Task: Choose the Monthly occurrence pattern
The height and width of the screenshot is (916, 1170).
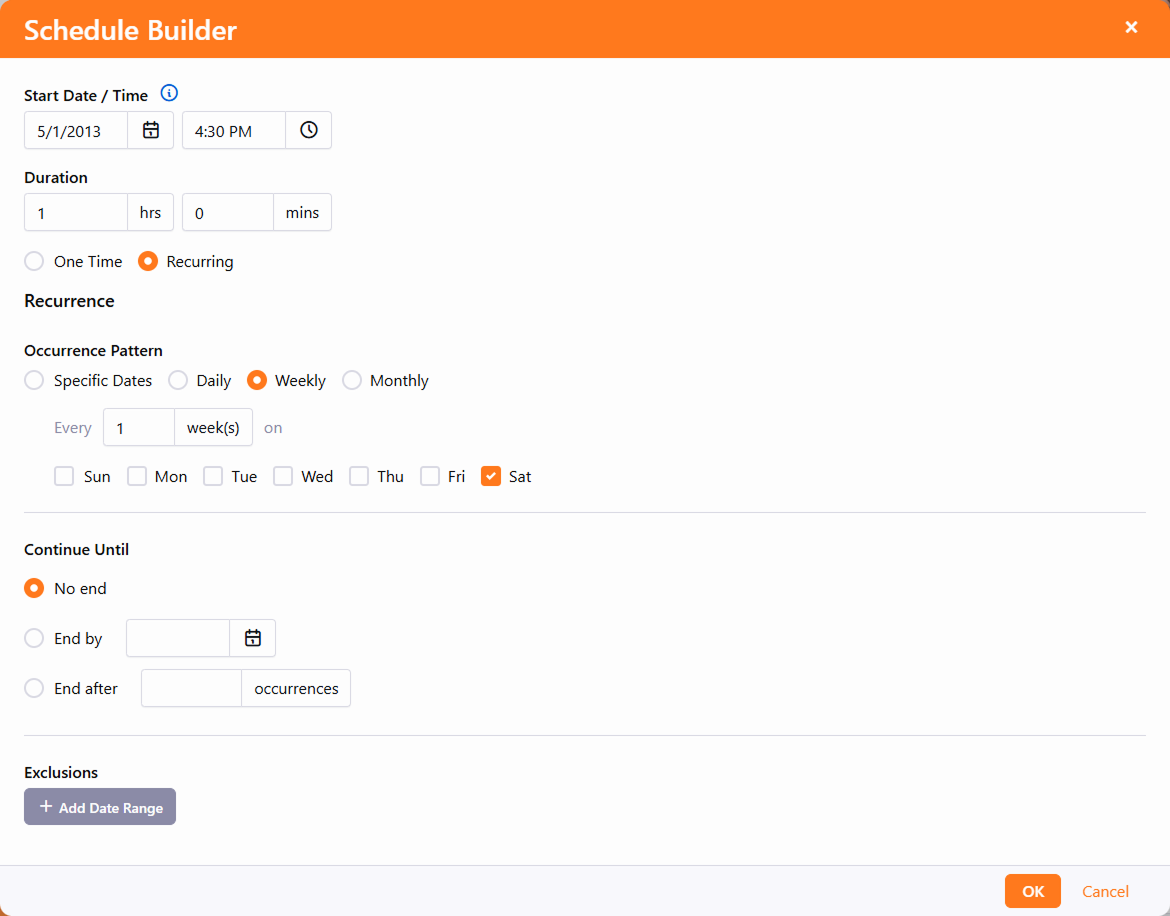Action: (352, 380)
